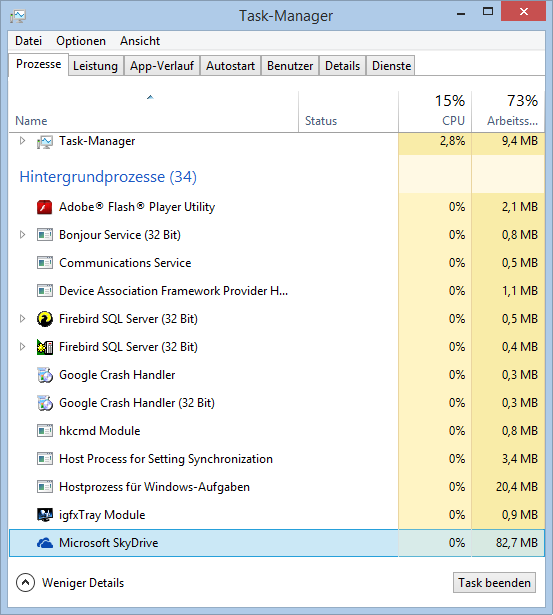Click the igfxTray Module icon
The height and width of the screenshot is (615, 553).
click(x=45, y=515)
